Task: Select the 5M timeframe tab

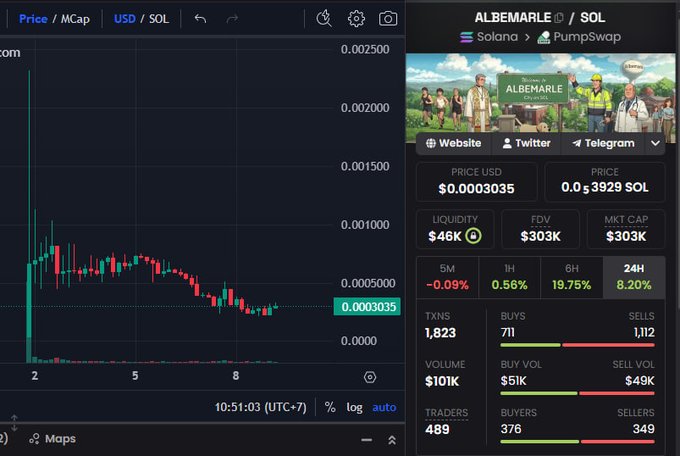Action: pyautogui.click(x=447, y=277)
